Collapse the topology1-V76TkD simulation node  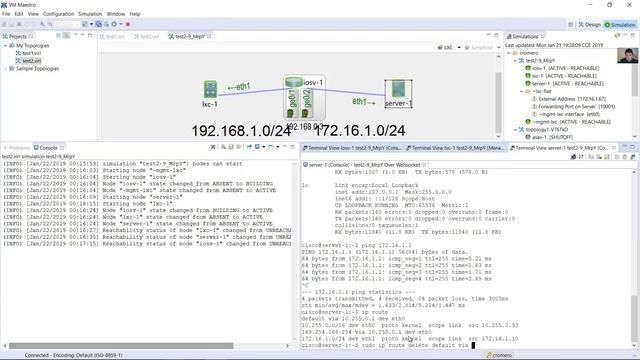(x=515, y=129)
